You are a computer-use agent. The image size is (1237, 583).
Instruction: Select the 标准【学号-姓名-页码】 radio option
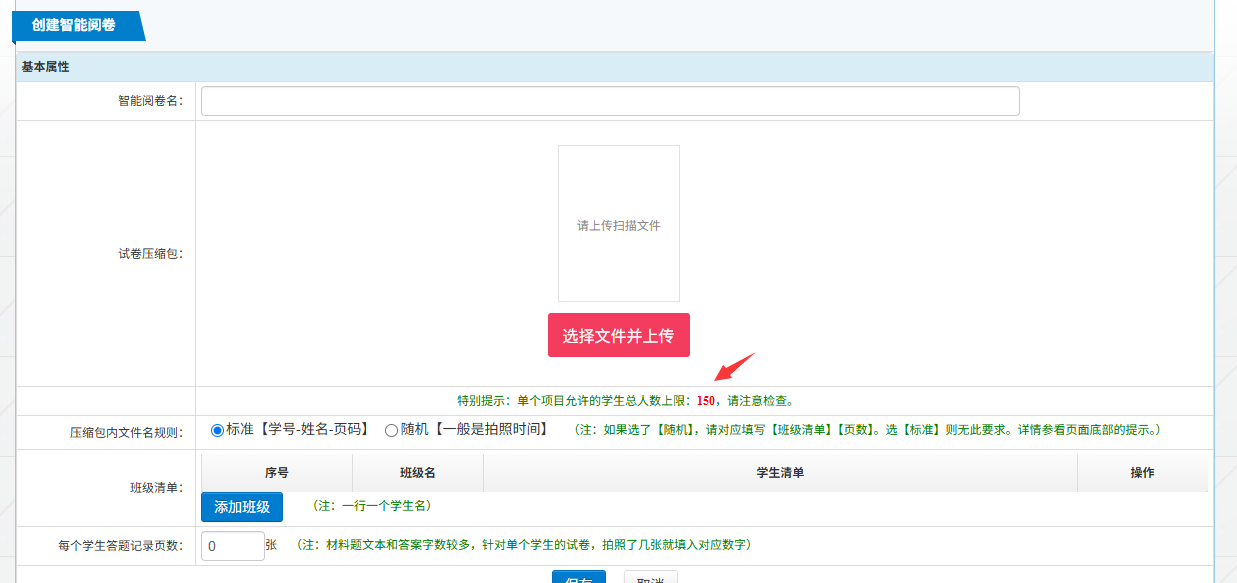[217, 430]
